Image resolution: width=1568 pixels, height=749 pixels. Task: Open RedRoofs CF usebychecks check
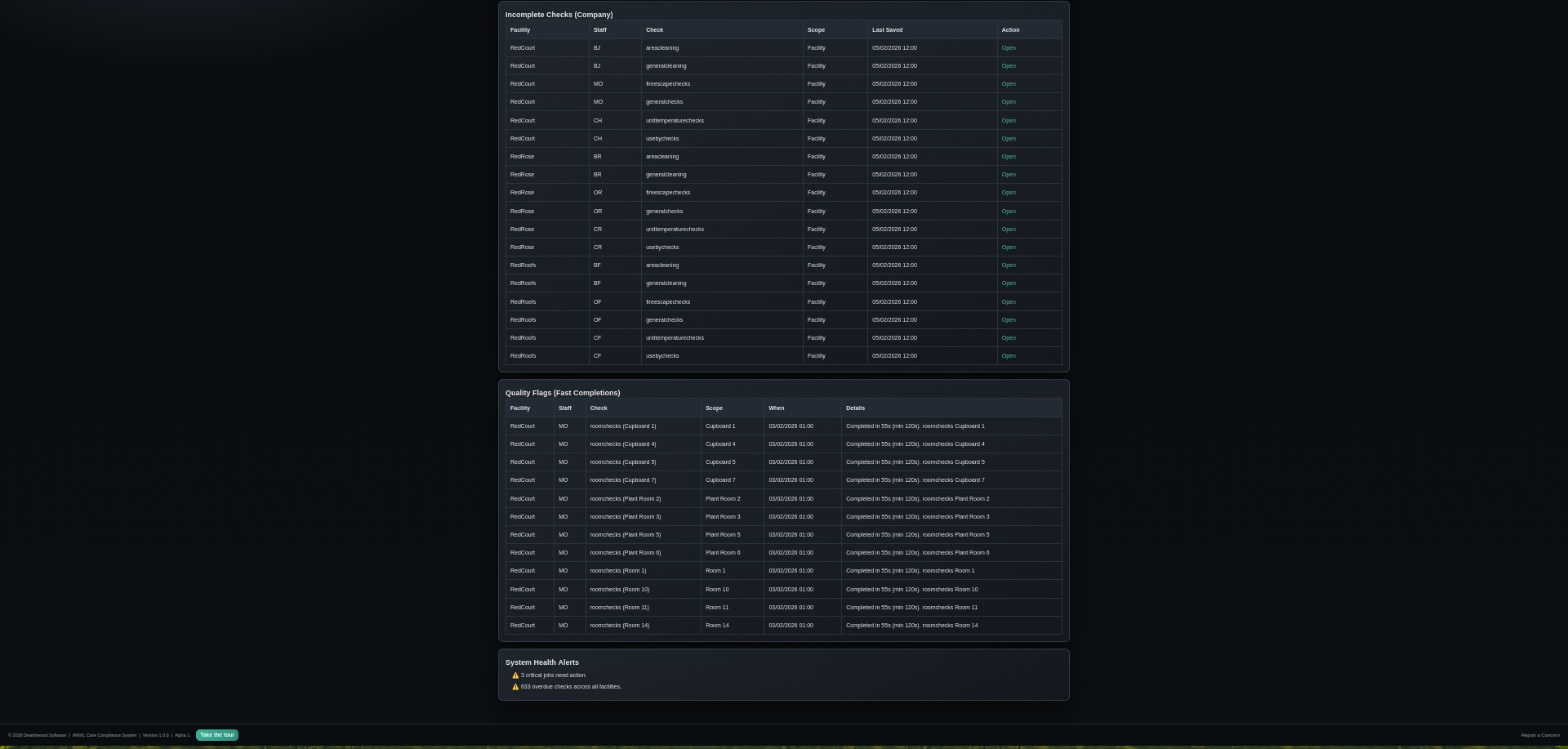(1009, 356)
